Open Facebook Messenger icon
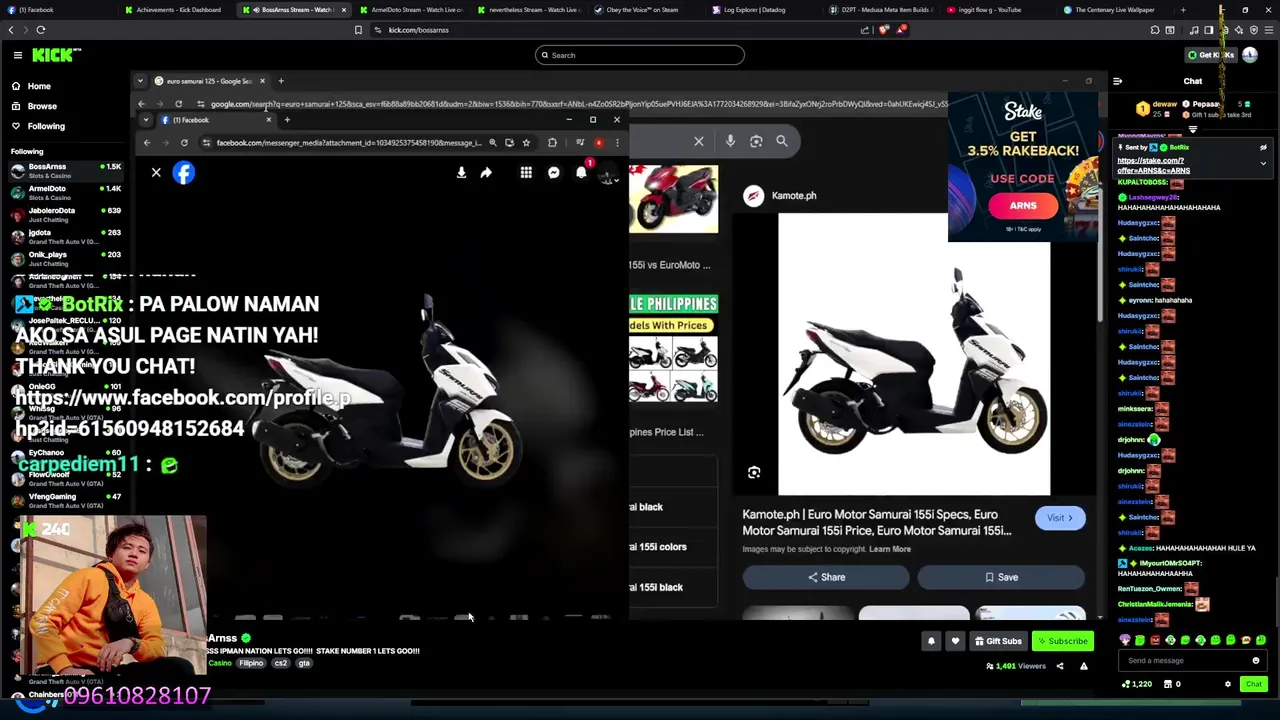Image resolution: width=1280 pixels, height=720 pixels. [x=553, y=173]
